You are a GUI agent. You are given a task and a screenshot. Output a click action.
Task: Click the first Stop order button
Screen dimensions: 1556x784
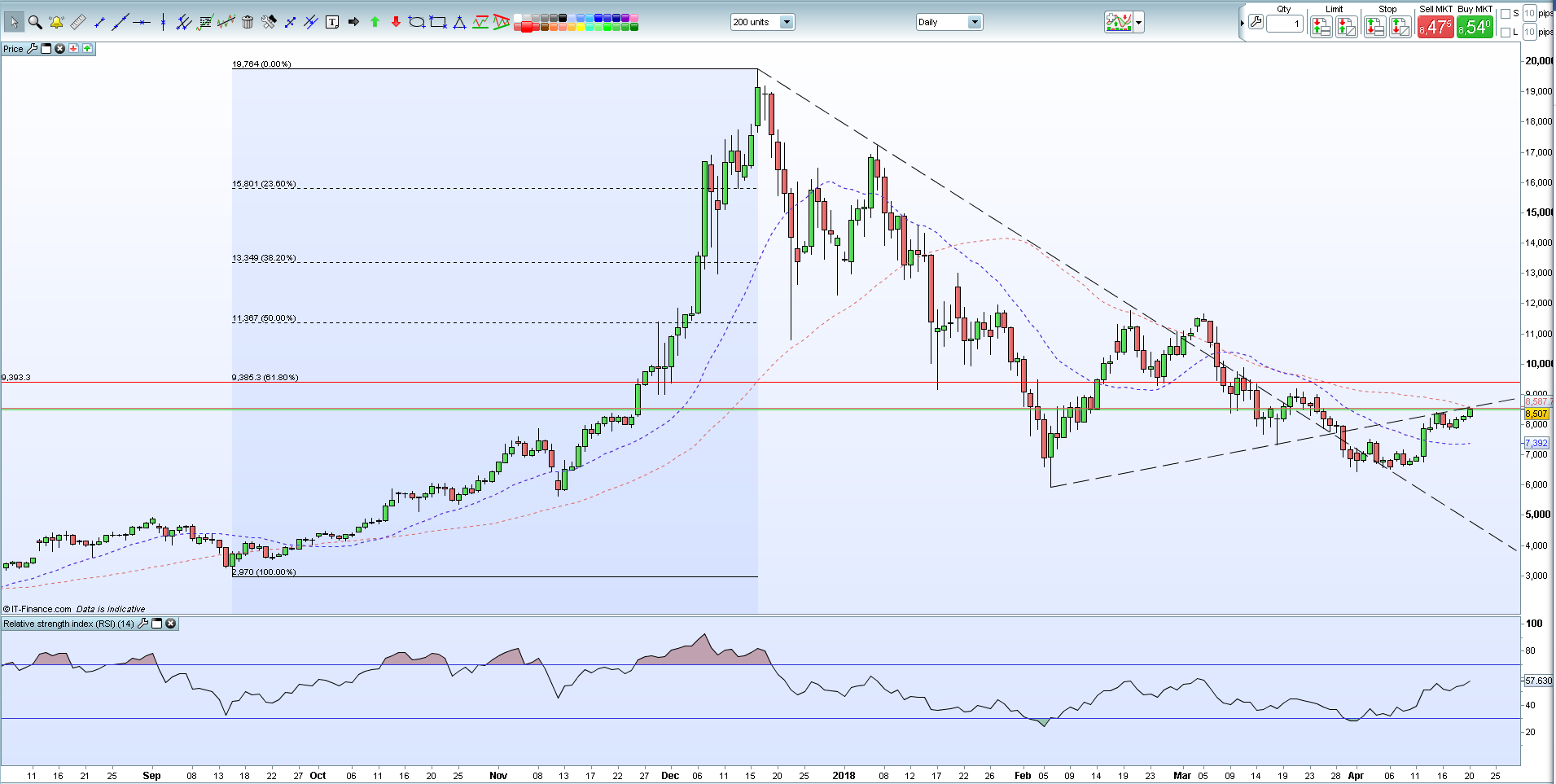click(1374, 27)
